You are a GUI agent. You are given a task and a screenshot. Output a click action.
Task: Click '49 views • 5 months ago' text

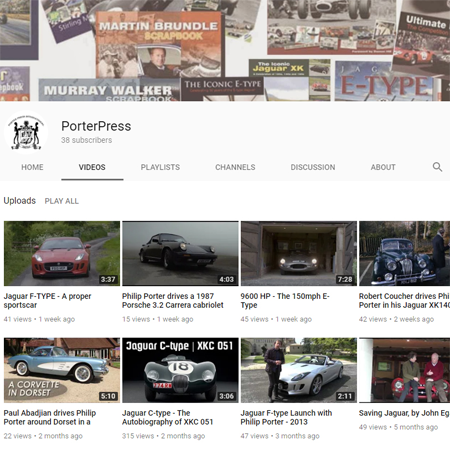[x=398, y=427]
